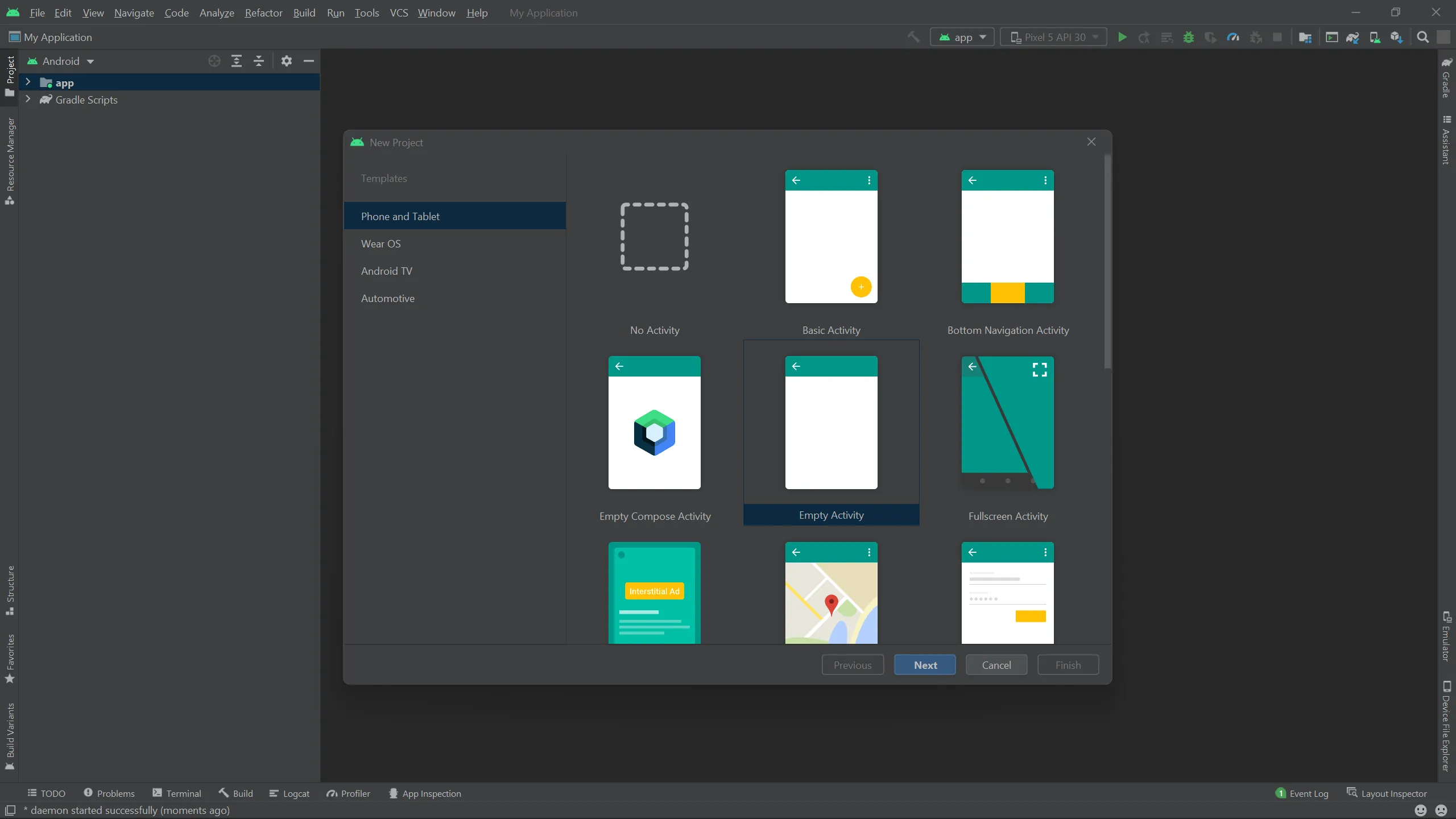
Task: Select the Wear OS template category
Action: click(381, 243)
